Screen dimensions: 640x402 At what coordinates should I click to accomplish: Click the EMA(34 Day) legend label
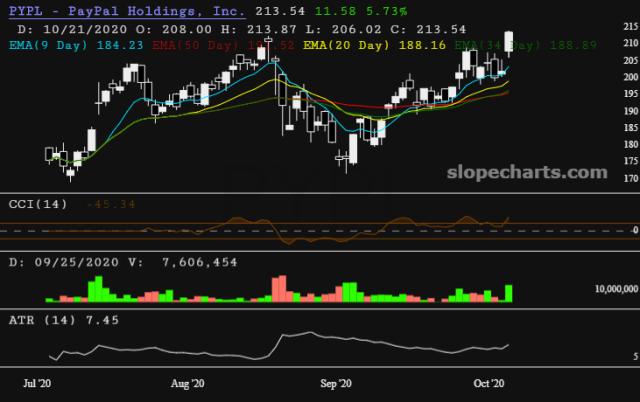pos(486,44)
